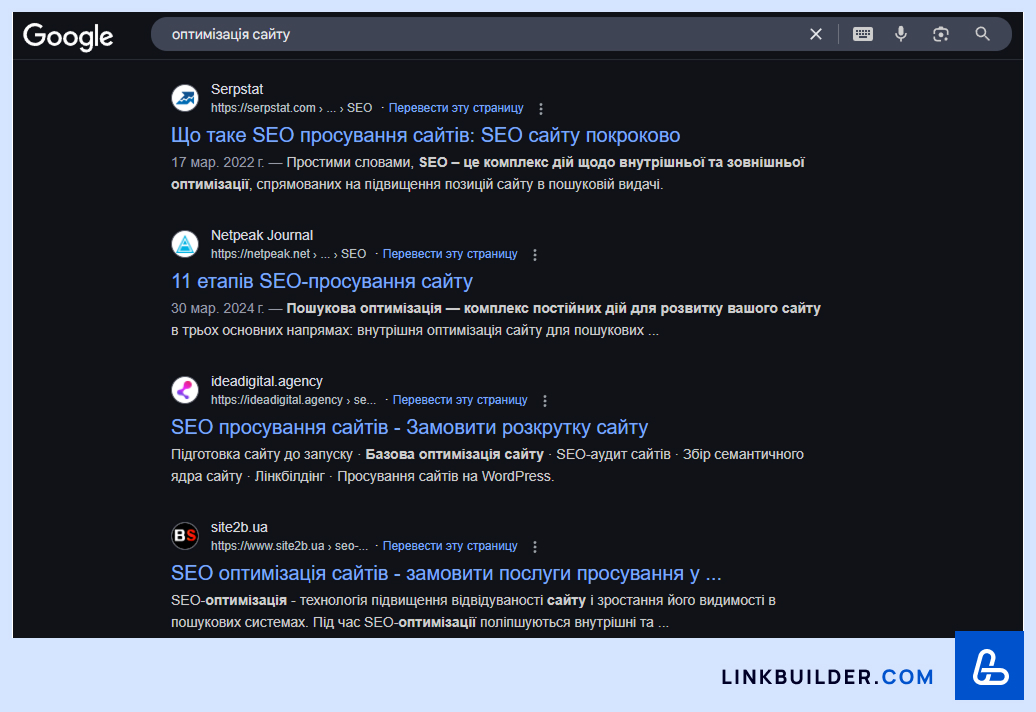
Task: Click the Netpeak Journal favicon
Action: point(185,244)
